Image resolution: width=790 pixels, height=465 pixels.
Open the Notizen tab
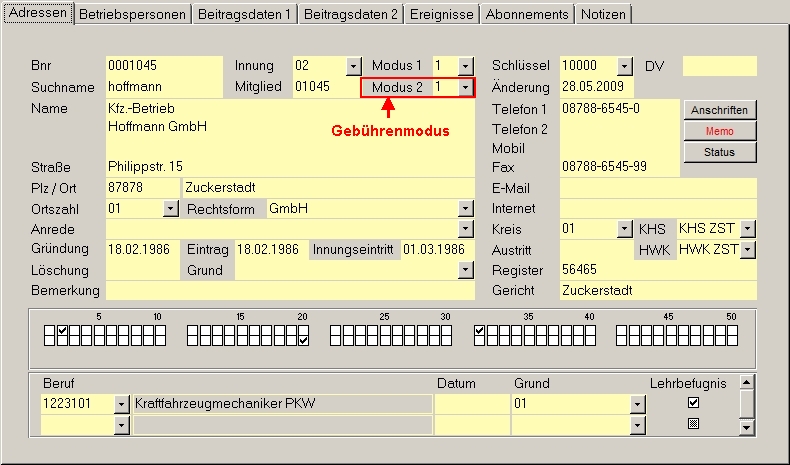coord(602,14)
